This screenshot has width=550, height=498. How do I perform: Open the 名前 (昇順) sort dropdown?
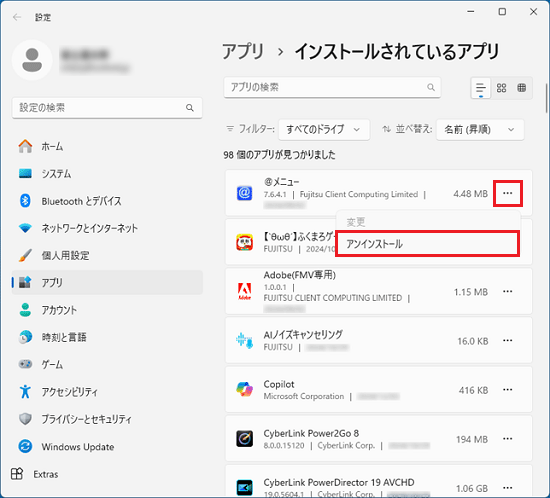pyautogui.click(x=480, y=130)
